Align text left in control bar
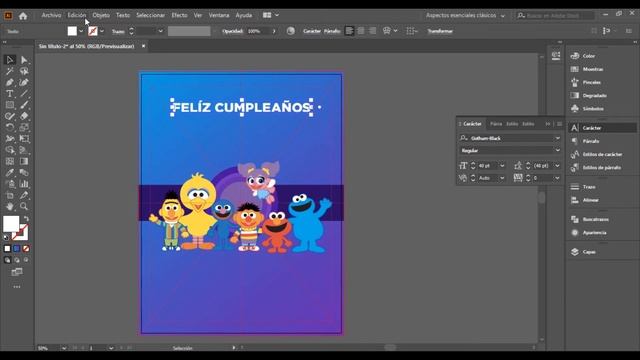The width and height of the screenshot is (640, 360). (349, 31)
